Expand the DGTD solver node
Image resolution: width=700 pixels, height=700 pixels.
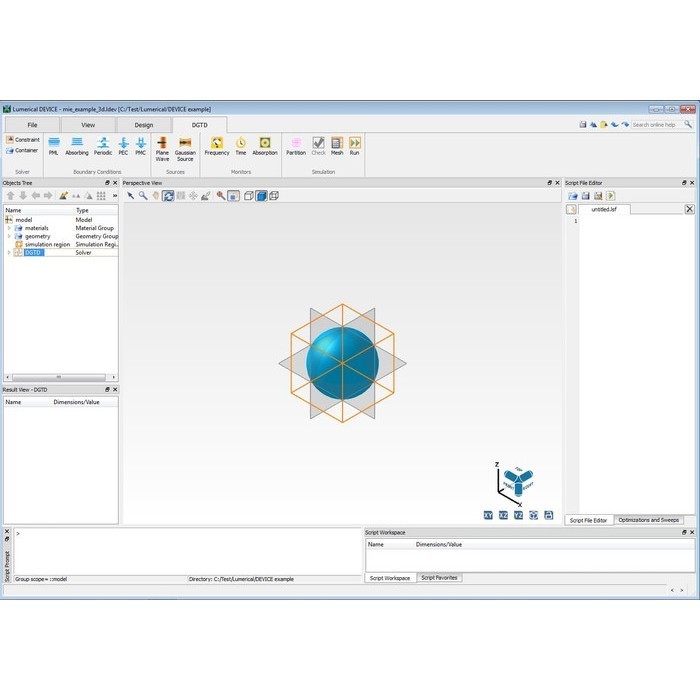tap(9, 253)
